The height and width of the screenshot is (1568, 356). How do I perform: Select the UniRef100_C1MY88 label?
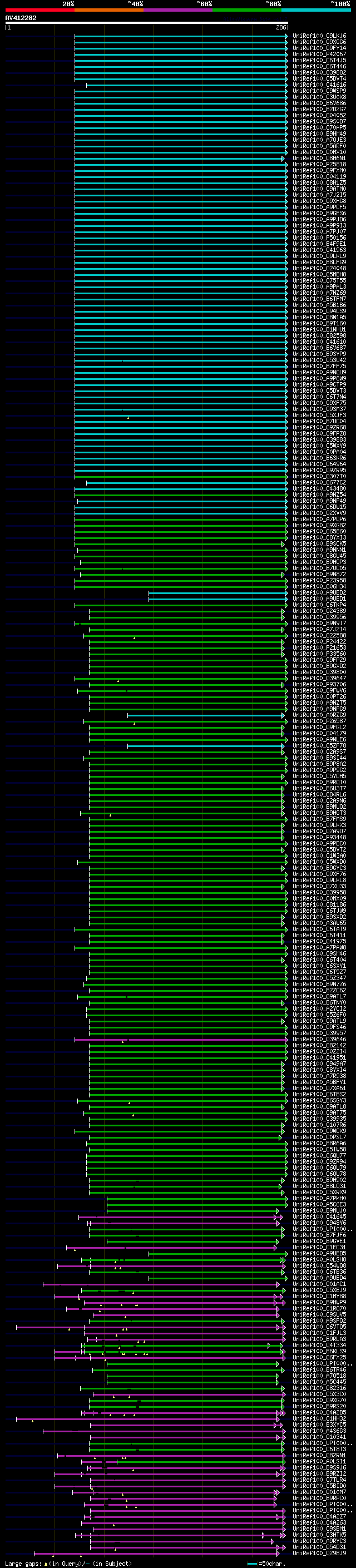click(x=319, y=1295)
